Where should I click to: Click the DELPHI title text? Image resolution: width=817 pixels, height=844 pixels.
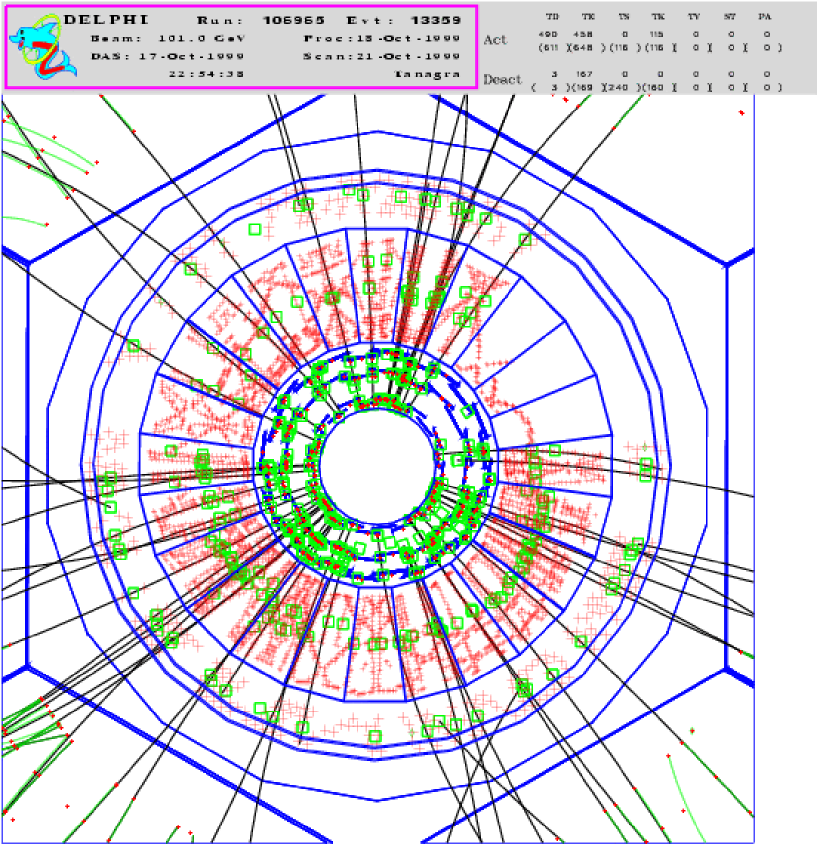pyautogui.click(x=94, y=19)
